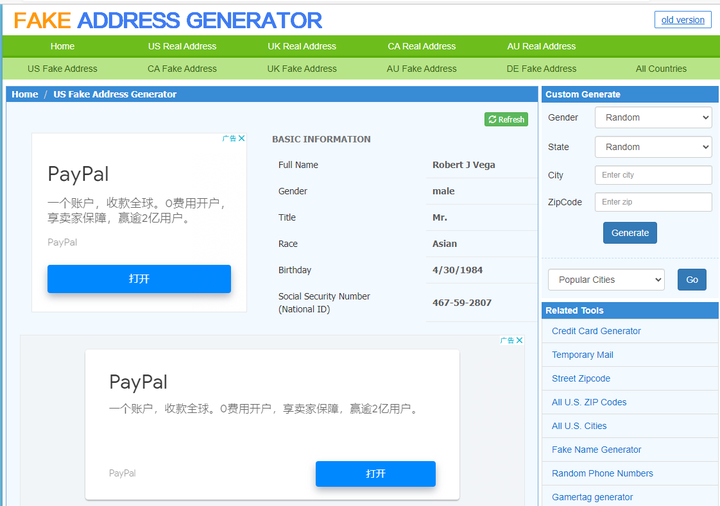Click Home in the breadcrumb
The image size is (720, 506).
[25, 94]
